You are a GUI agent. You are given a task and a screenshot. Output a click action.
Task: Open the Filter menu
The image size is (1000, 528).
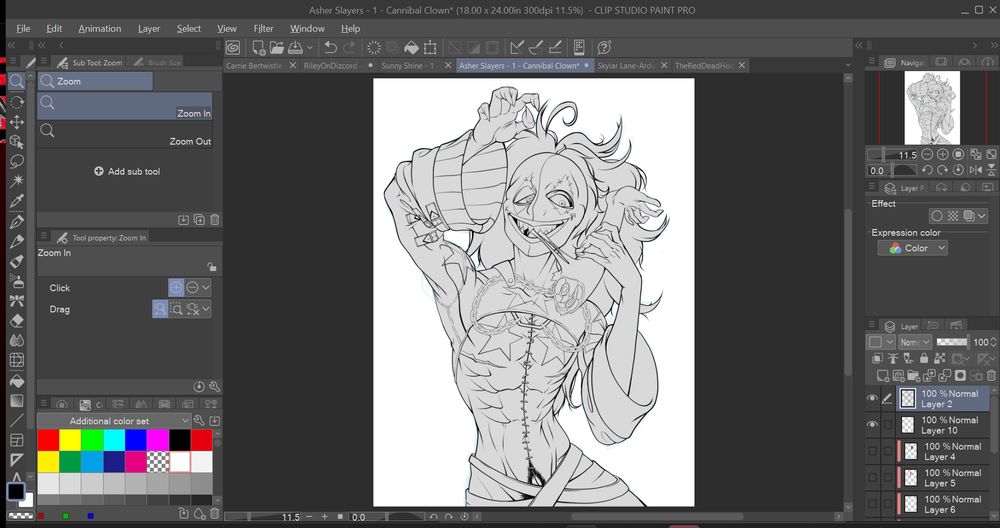tap(263, 29)
